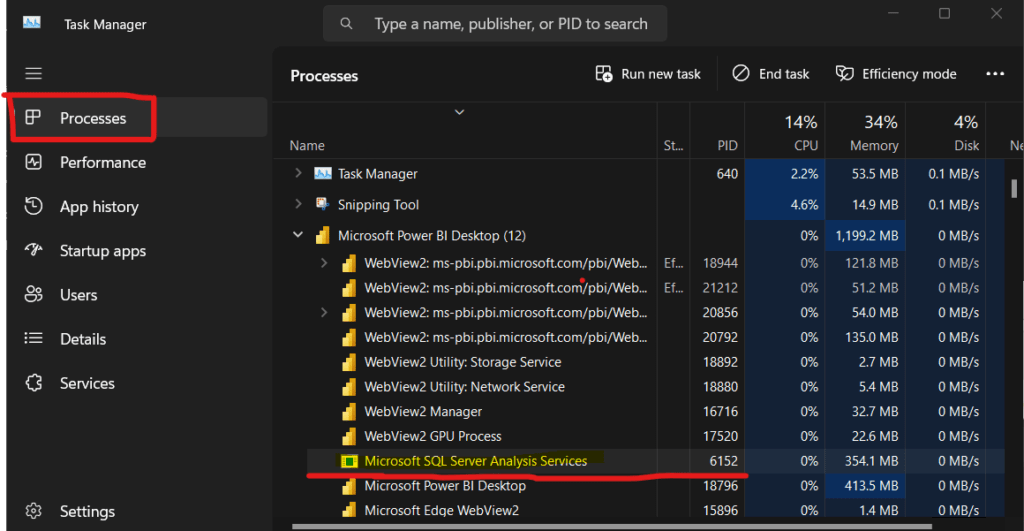The image size is (1024, 531).
Task: Select the Microsoft Power BI Desktop row PID 18796
Action: click(x=655, y=486)
